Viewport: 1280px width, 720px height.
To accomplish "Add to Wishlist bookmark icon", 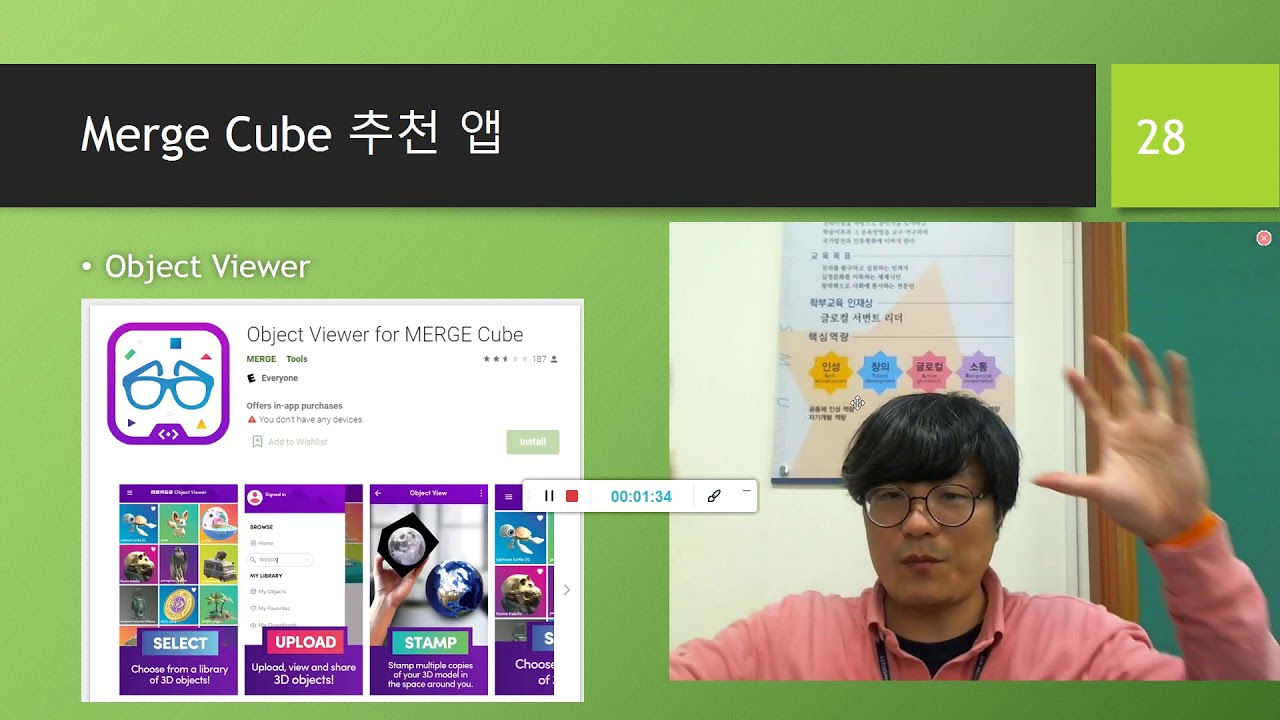I will tap(257, 442).
